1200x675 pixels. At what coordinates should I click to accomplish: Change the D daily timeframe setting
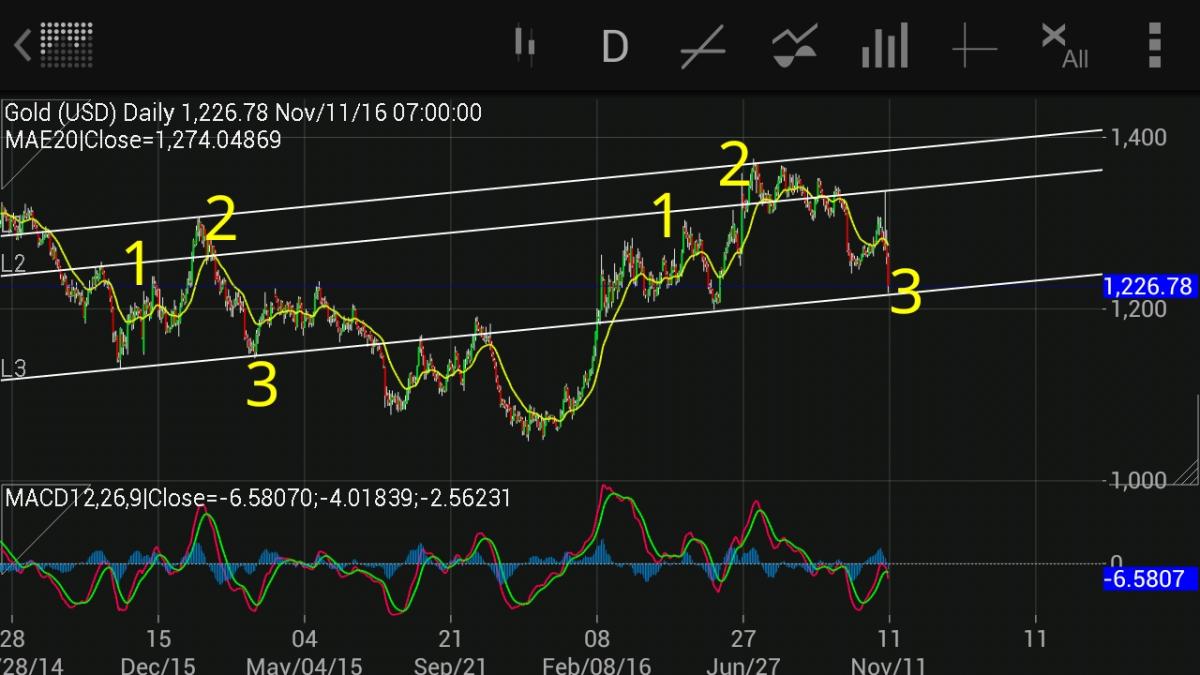pos(614,46)
